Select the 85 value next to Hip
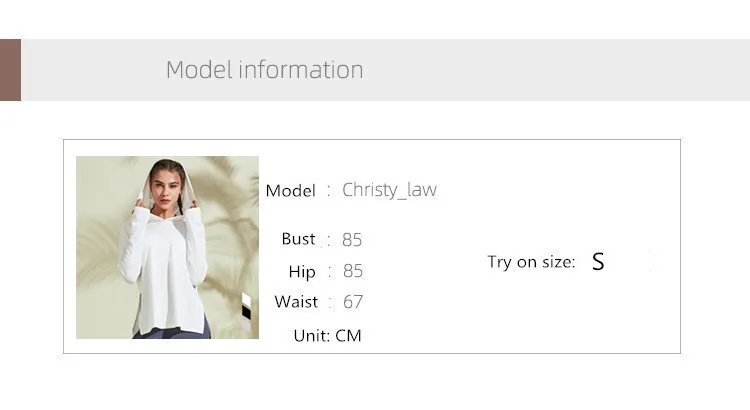This screenshot has width=750, height=410. coord(352,271)
